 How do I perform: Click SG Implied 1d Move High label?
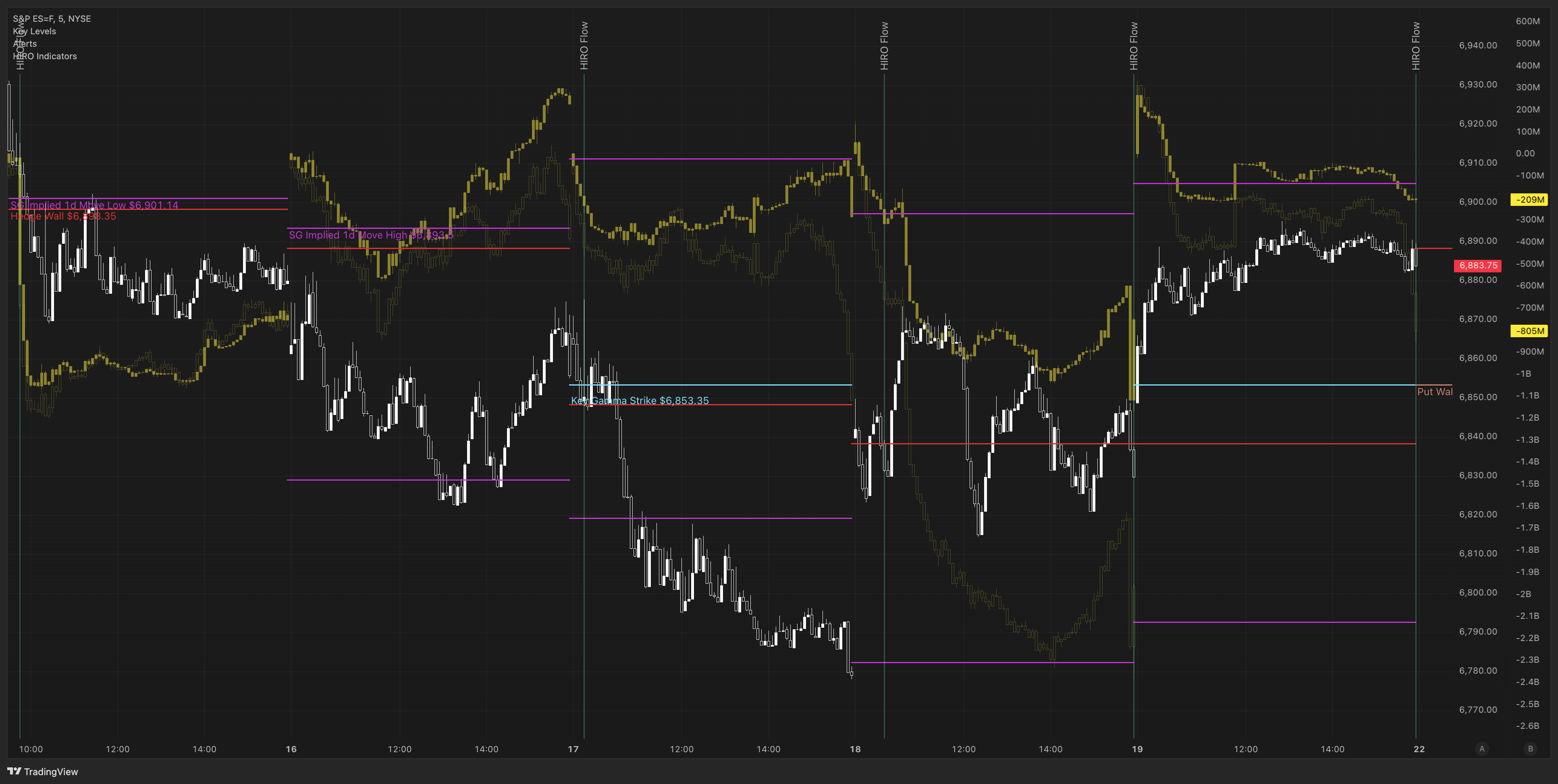pyautogui.click(x=371, y=235)
